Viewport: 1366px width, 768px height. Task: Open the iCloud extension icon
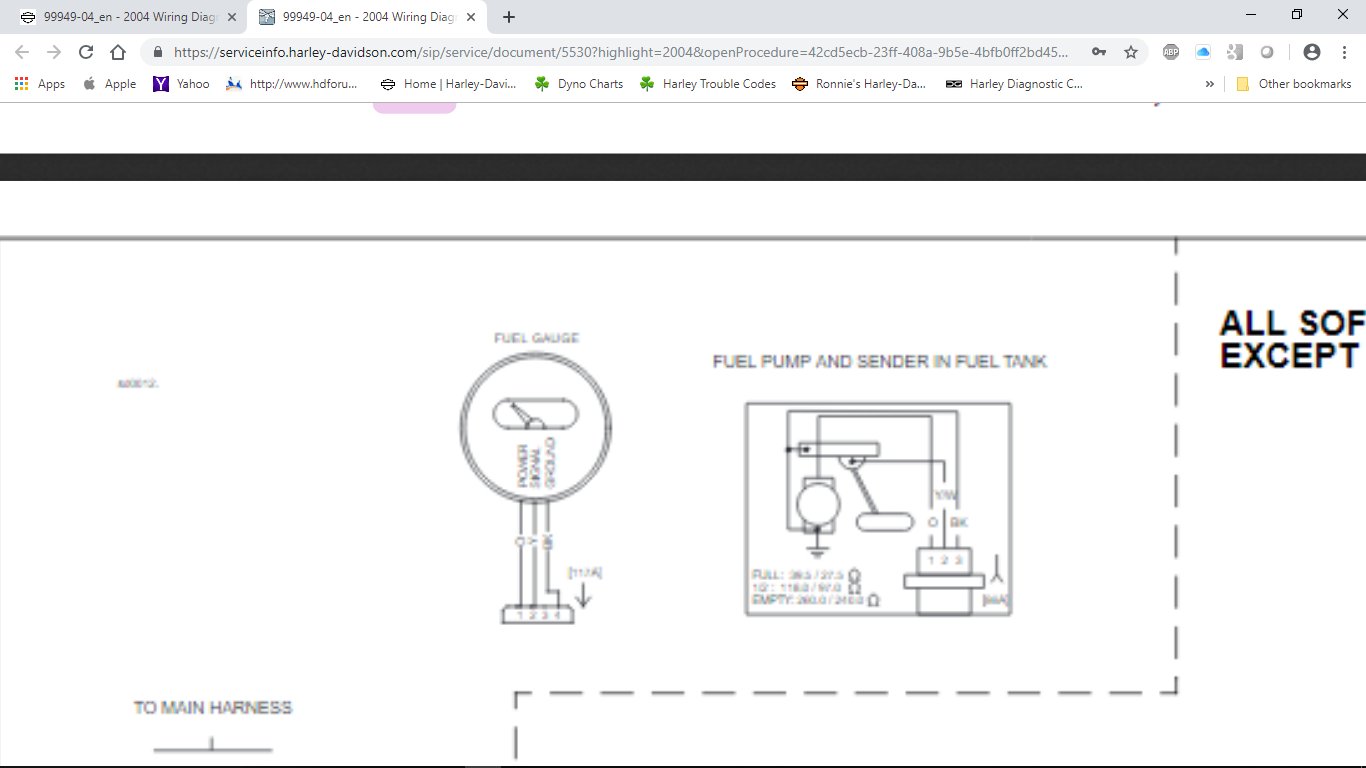click(x=1203, y=52)
